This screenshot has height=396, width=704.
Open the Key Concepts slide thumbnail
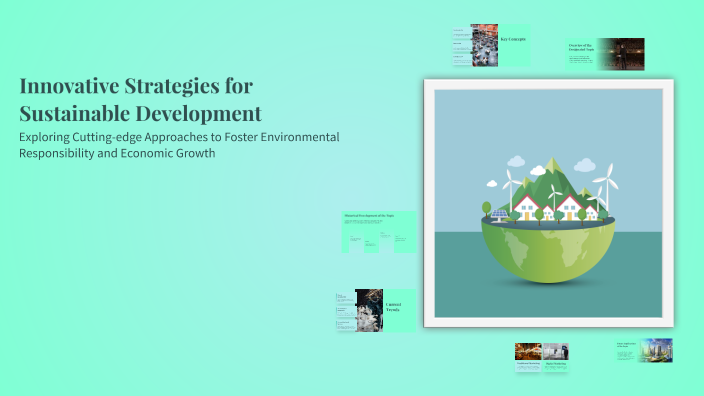[x=491, y=45]
